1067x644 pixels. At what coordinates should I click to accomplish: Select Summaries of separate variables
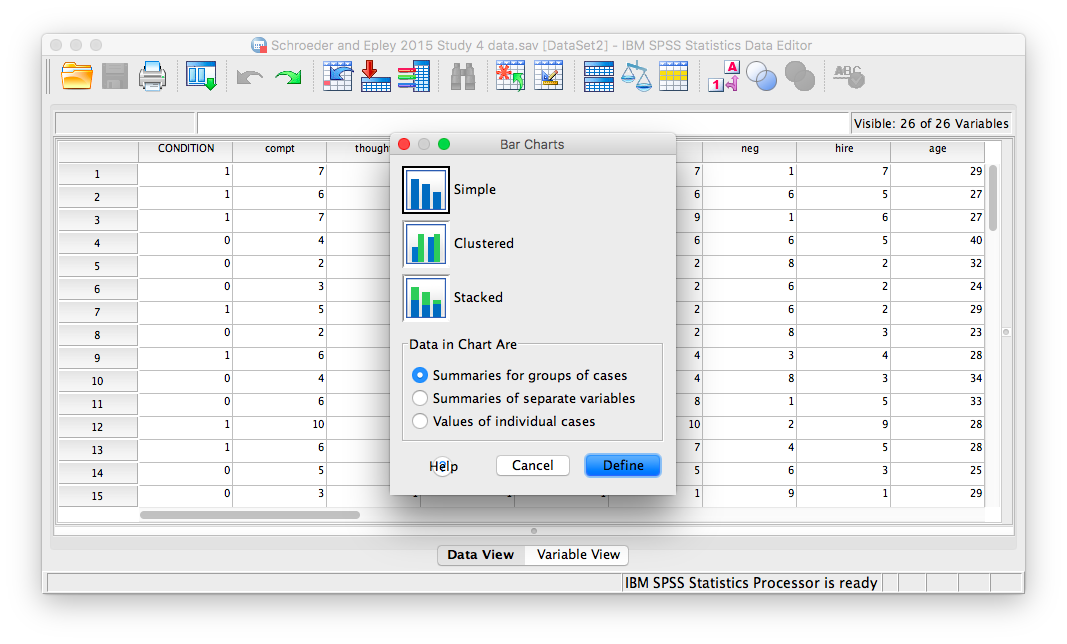pos(420,398)
